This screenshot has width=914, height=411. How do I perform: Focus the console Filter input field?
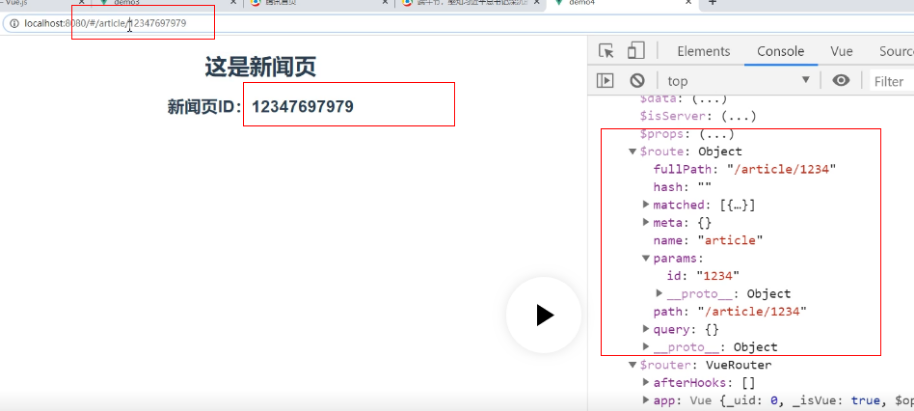click(892, 82)
